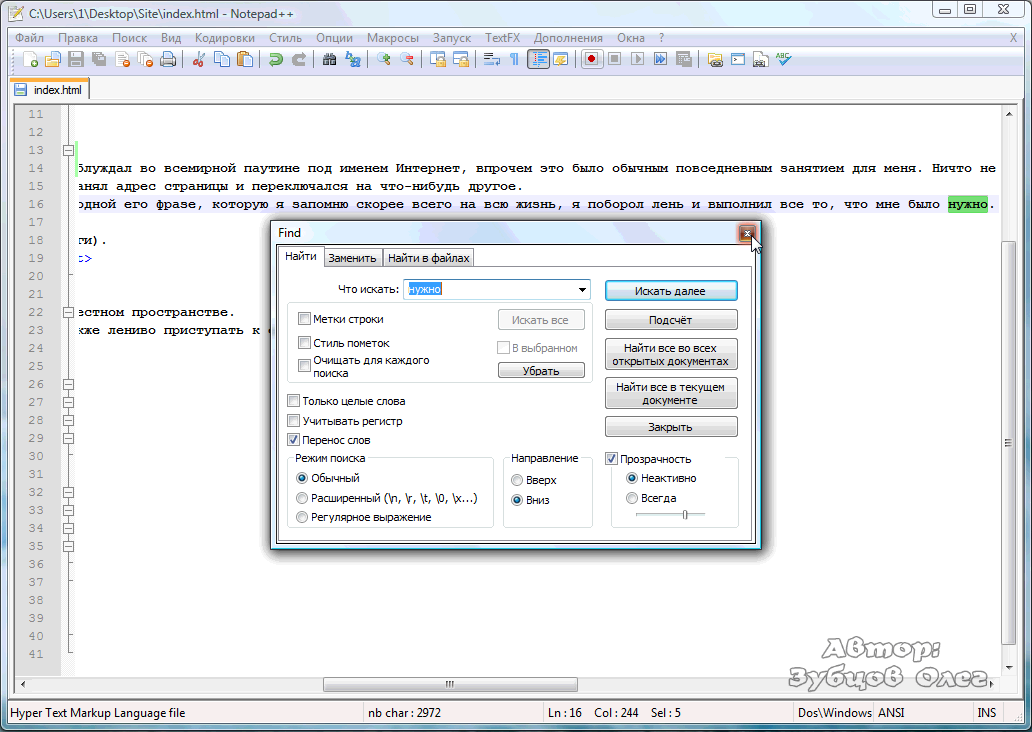The height and width of the screenshot is (732, 1032).
Task: Click the Close document toolbar icon
Action: coord(122,60)
